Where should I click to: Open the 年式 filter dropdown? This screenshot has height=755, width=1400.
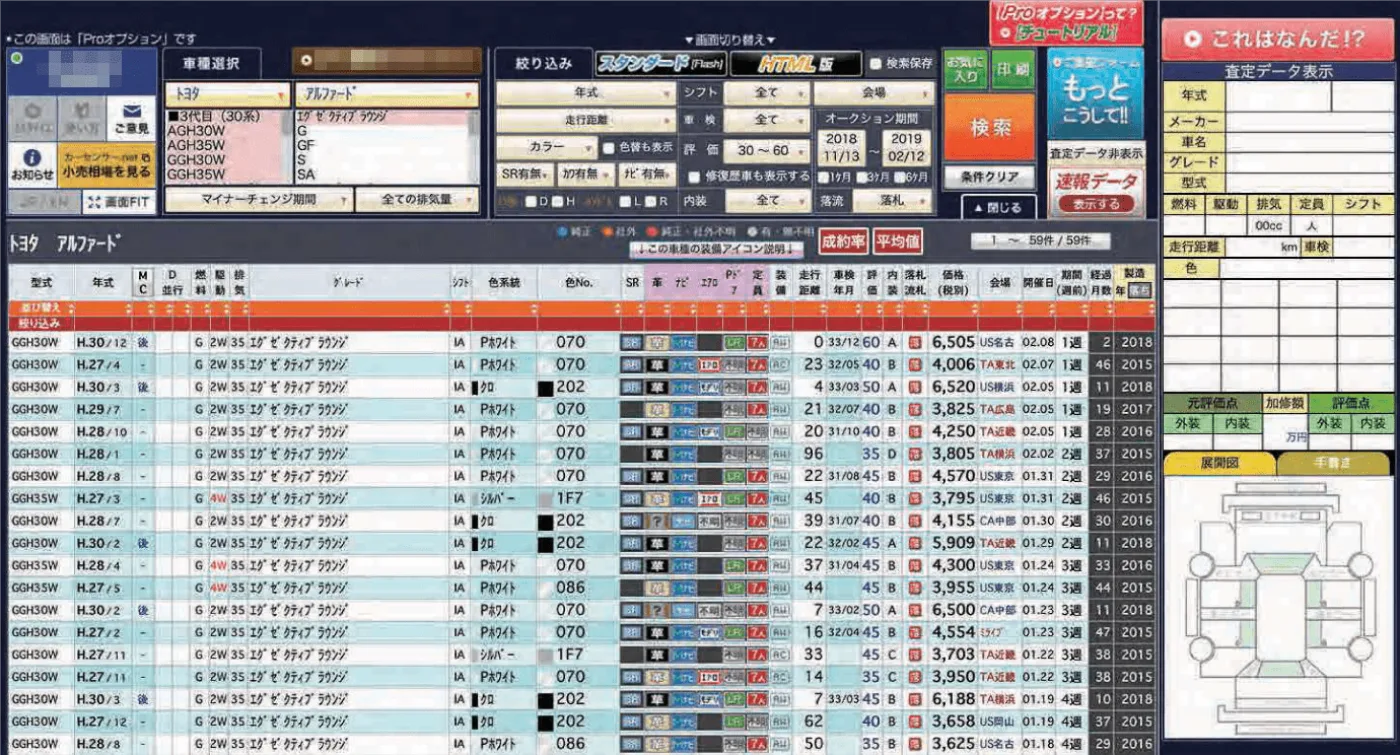pos(587,93)
